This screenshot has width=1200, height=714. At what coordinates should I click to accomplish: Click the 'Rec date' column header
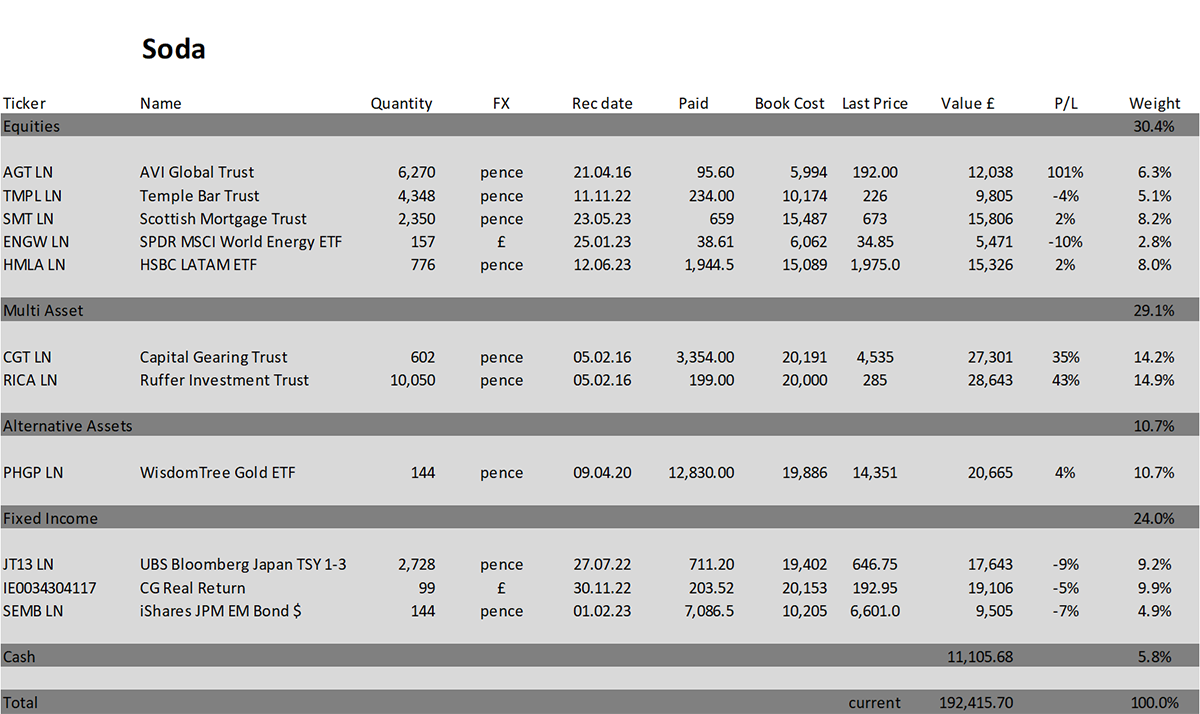point(602,103)
